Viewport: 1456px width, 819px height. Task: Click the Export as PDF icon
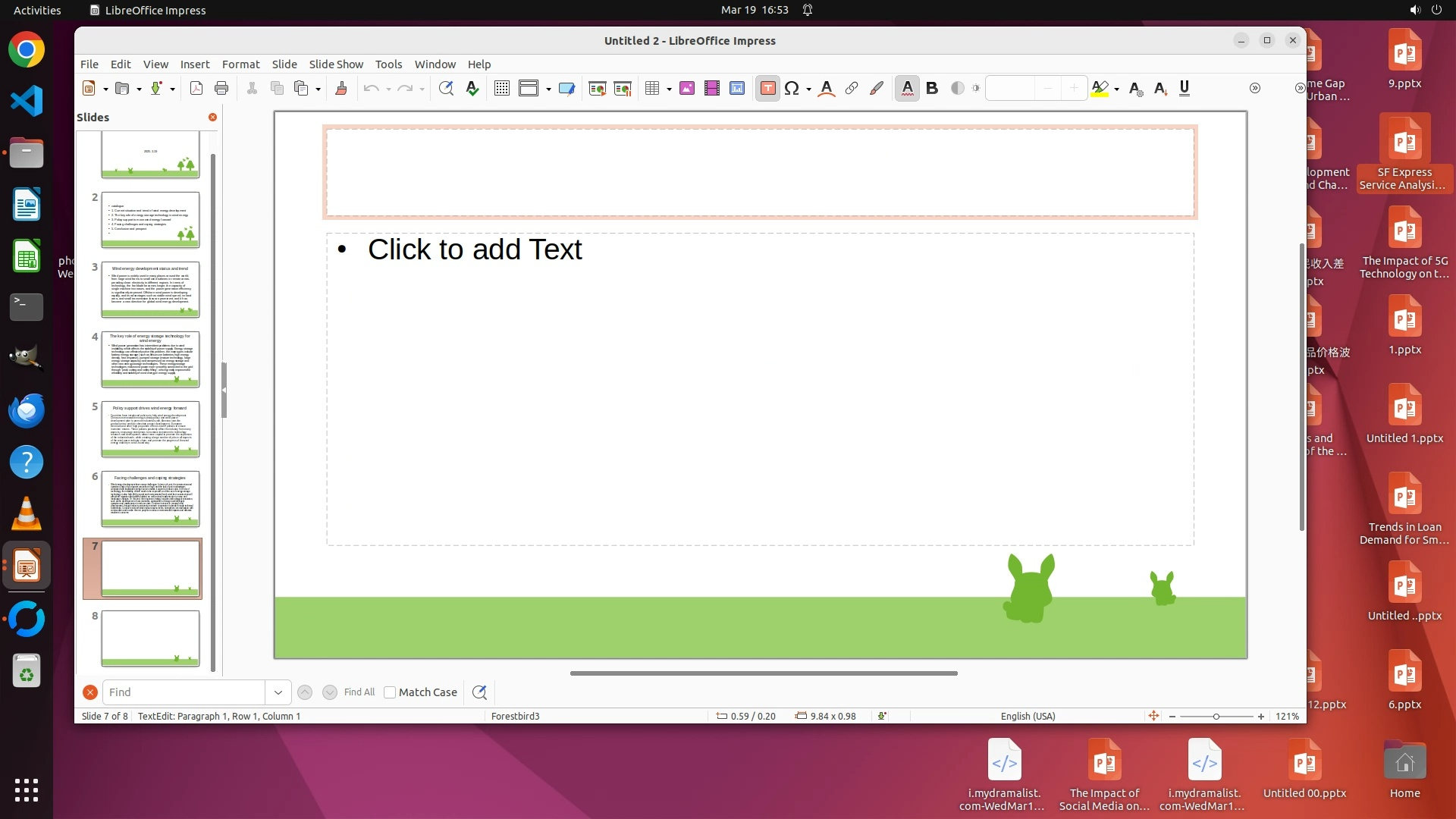coord(196,89)
